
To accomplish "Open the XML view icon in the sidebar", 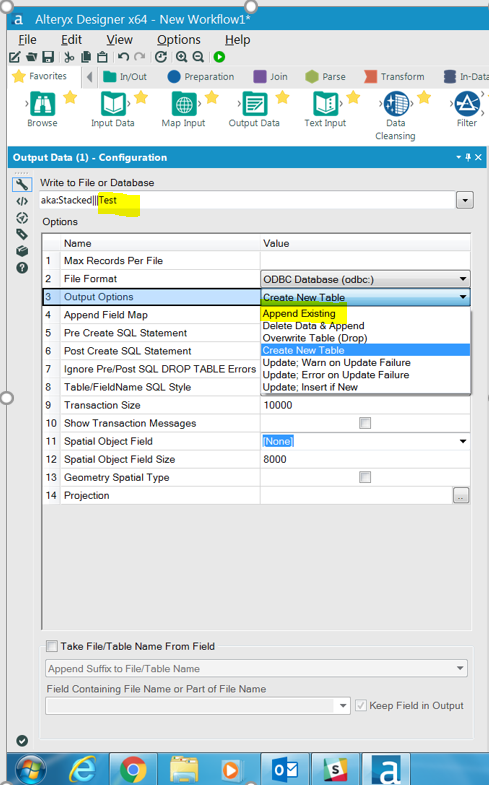I will [x=22, y=201].
